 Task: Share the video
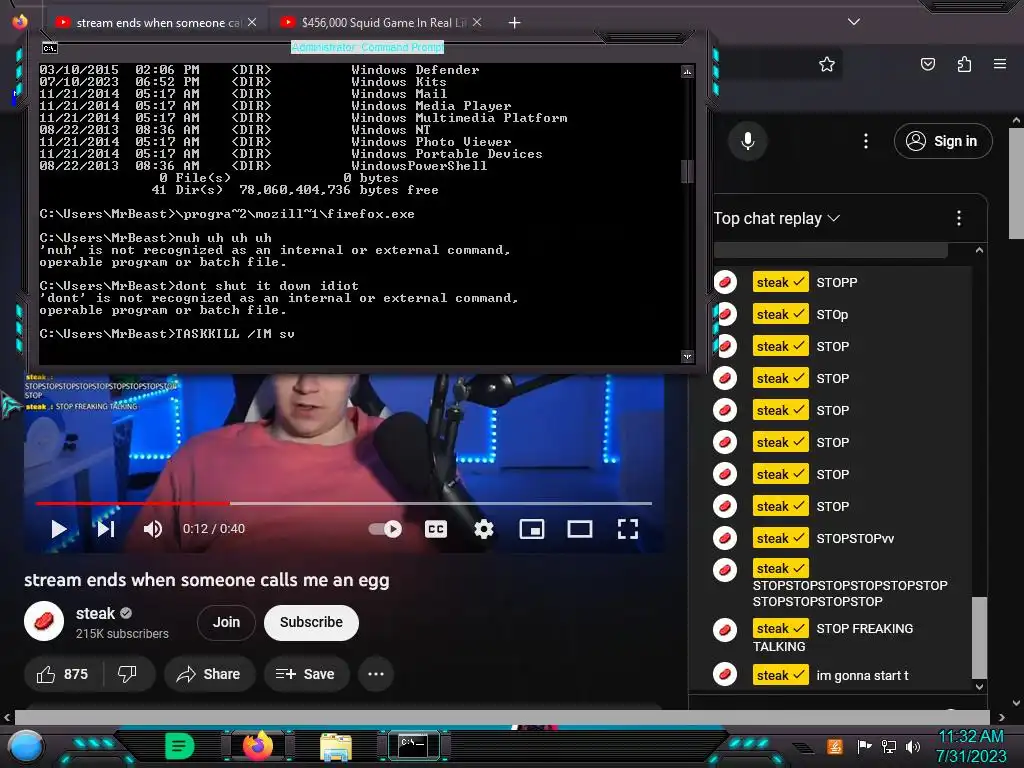tap(209, 674)
